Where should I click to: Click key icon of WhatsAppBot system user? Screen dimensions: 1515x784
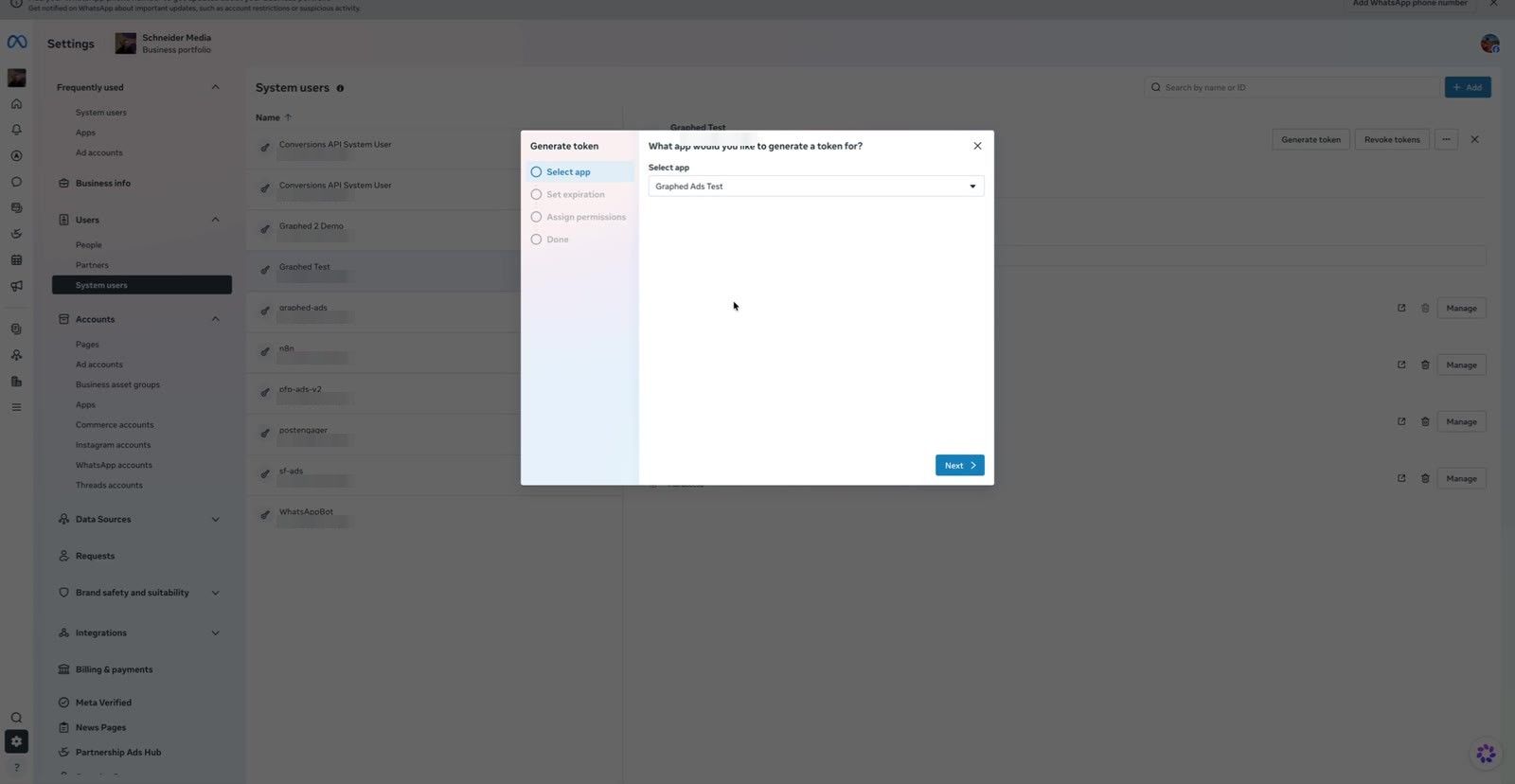pos(265,515)
